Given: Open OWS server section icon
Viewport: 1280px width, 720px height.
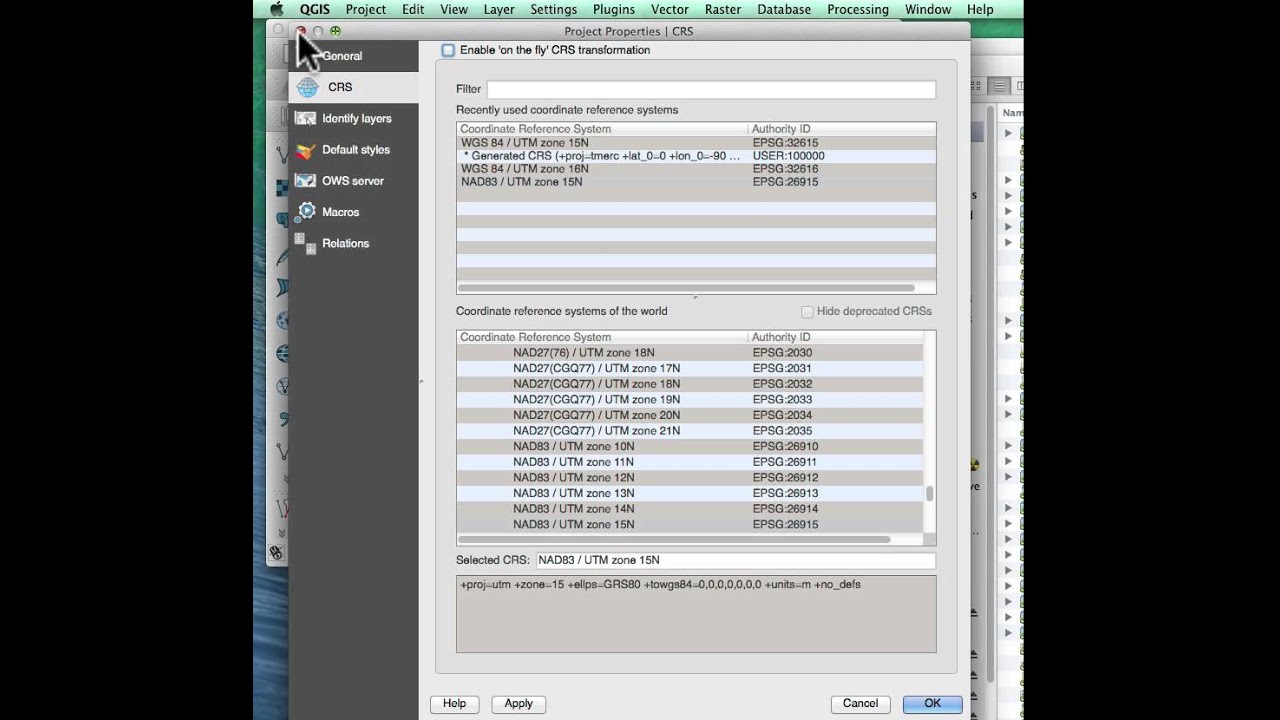Looking at the screenshot, I should [306, 181].
